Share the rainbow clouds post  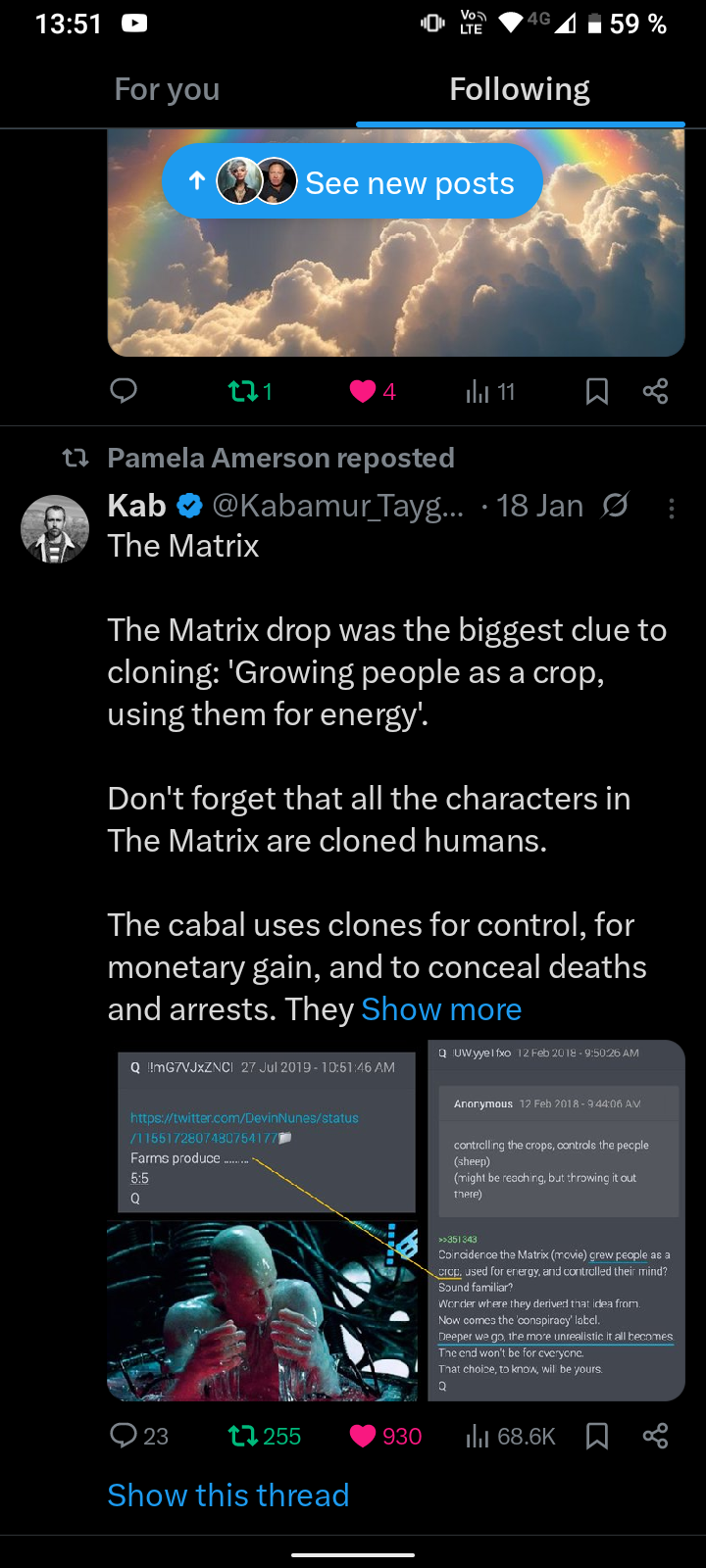click(655, 391)
